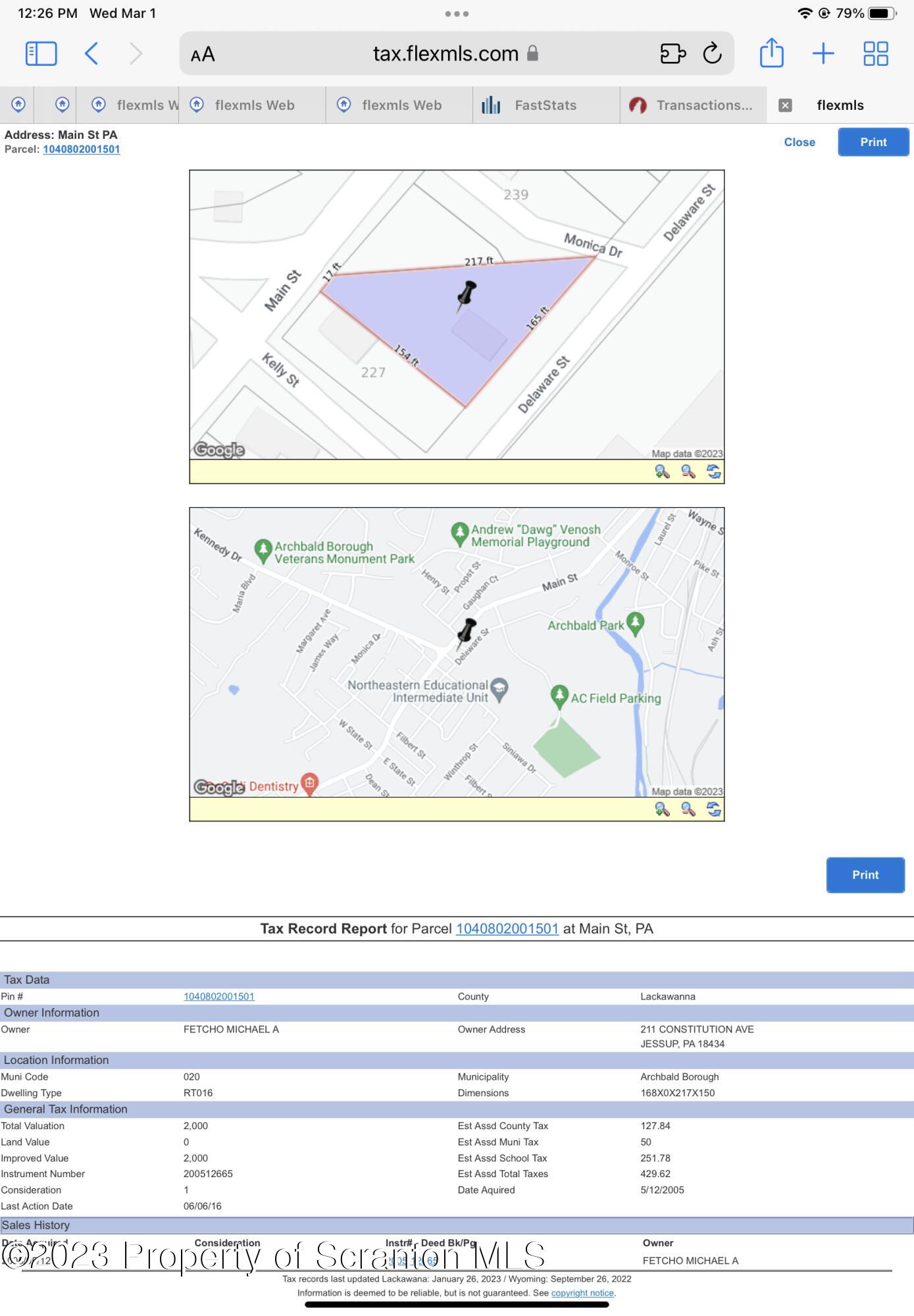Go back to previous page
Screen dimensions: 914x1316
pyautogui.click(x=92, y=53)
